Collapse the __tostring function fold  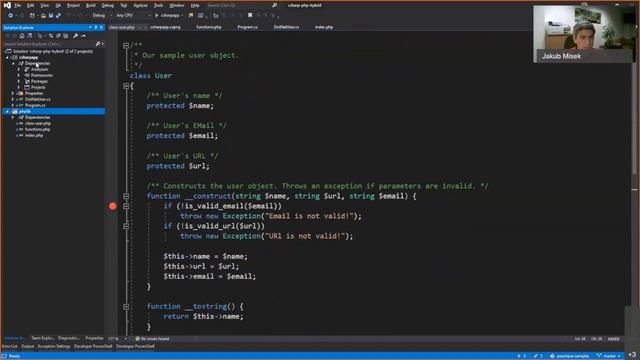click(126, 307)
